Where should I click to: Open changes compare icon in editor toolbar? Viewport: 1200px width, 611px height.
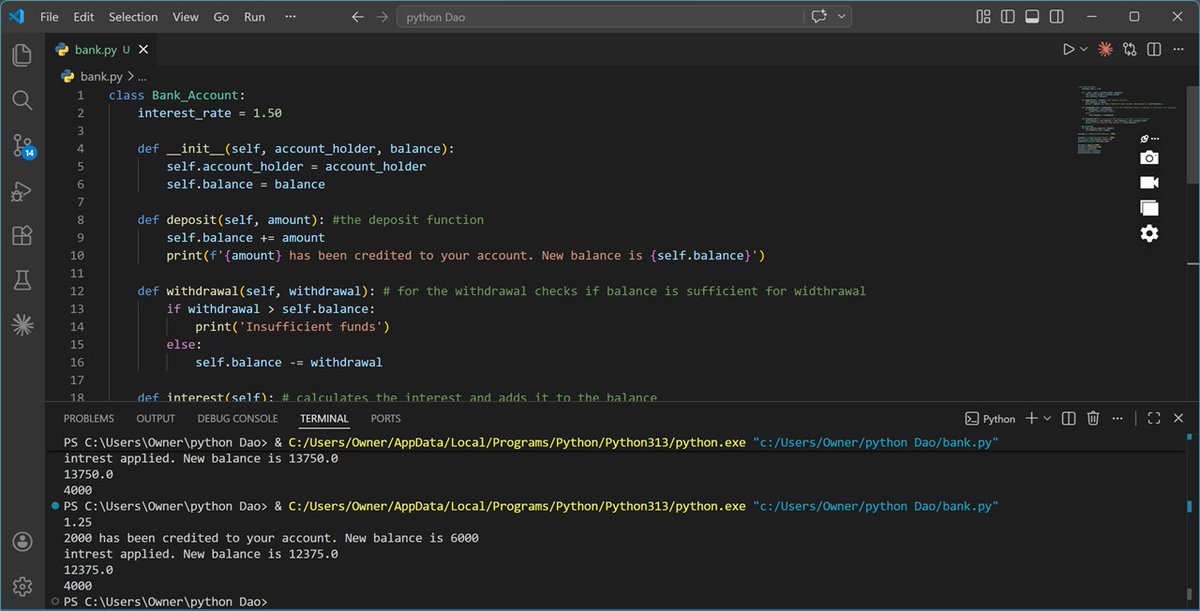click(1130, 49)
